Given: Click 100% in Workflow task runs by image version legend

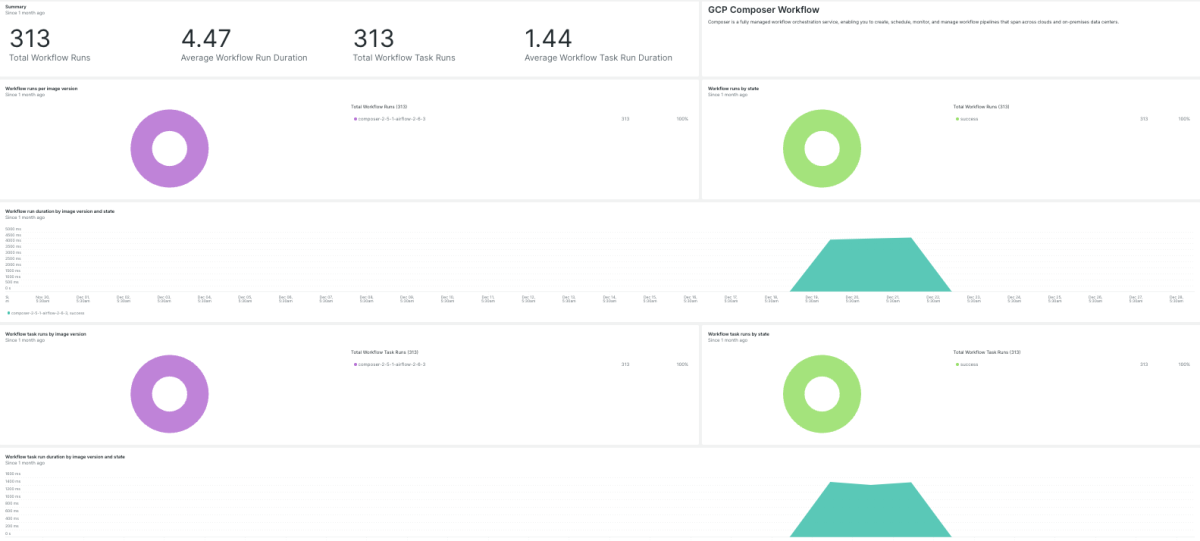Looking at the screenshot, I should 682,364.
